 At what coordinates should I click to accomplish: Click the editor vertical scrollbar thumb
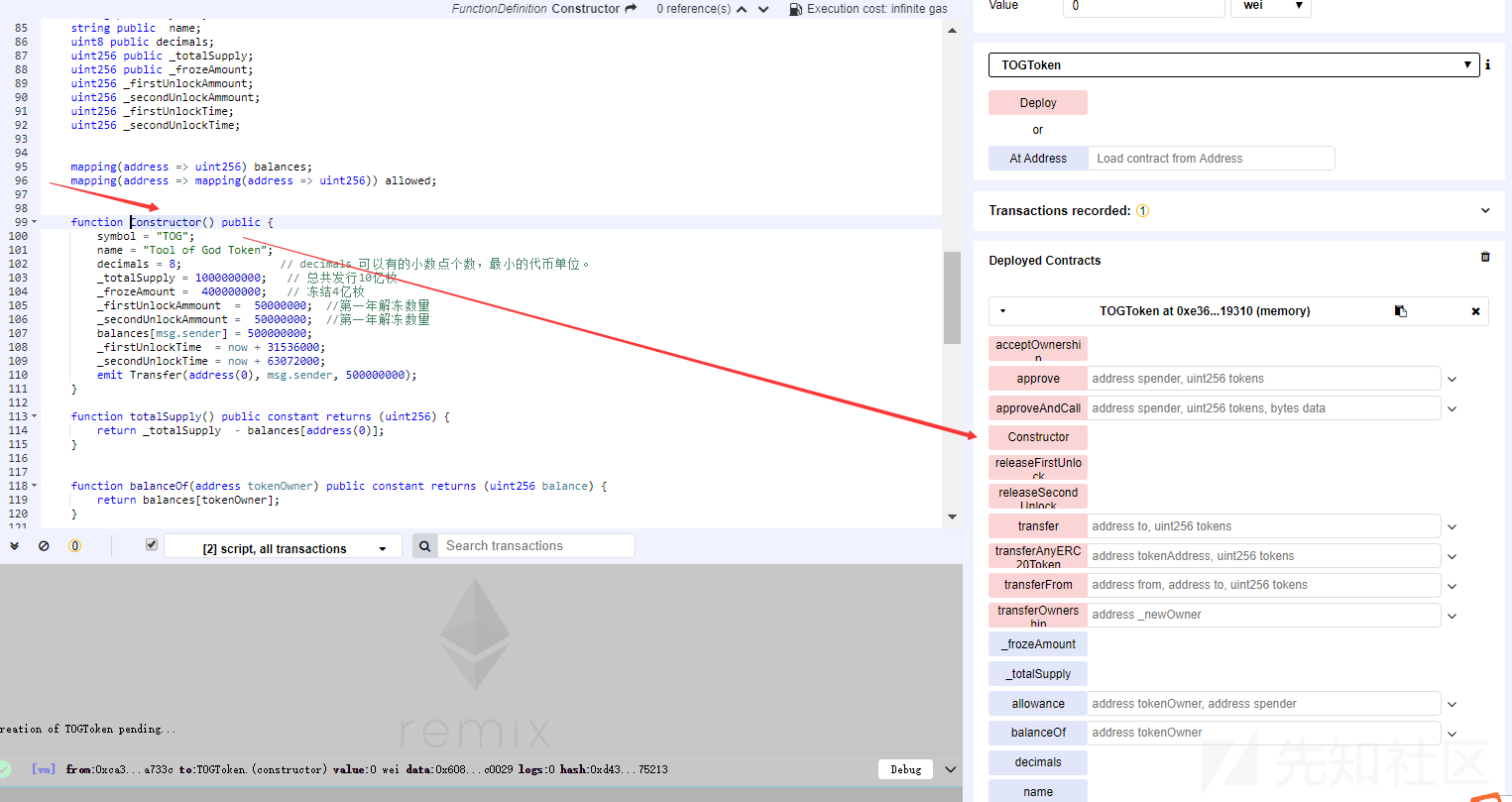952,297
